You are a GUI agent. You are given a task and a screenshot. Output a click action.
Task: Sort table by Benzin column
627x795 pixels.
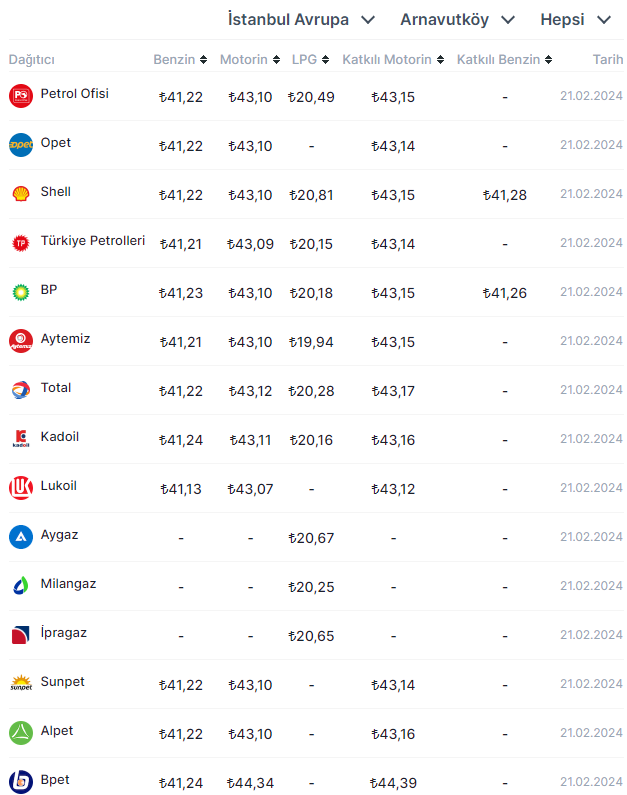pos(180,60)
